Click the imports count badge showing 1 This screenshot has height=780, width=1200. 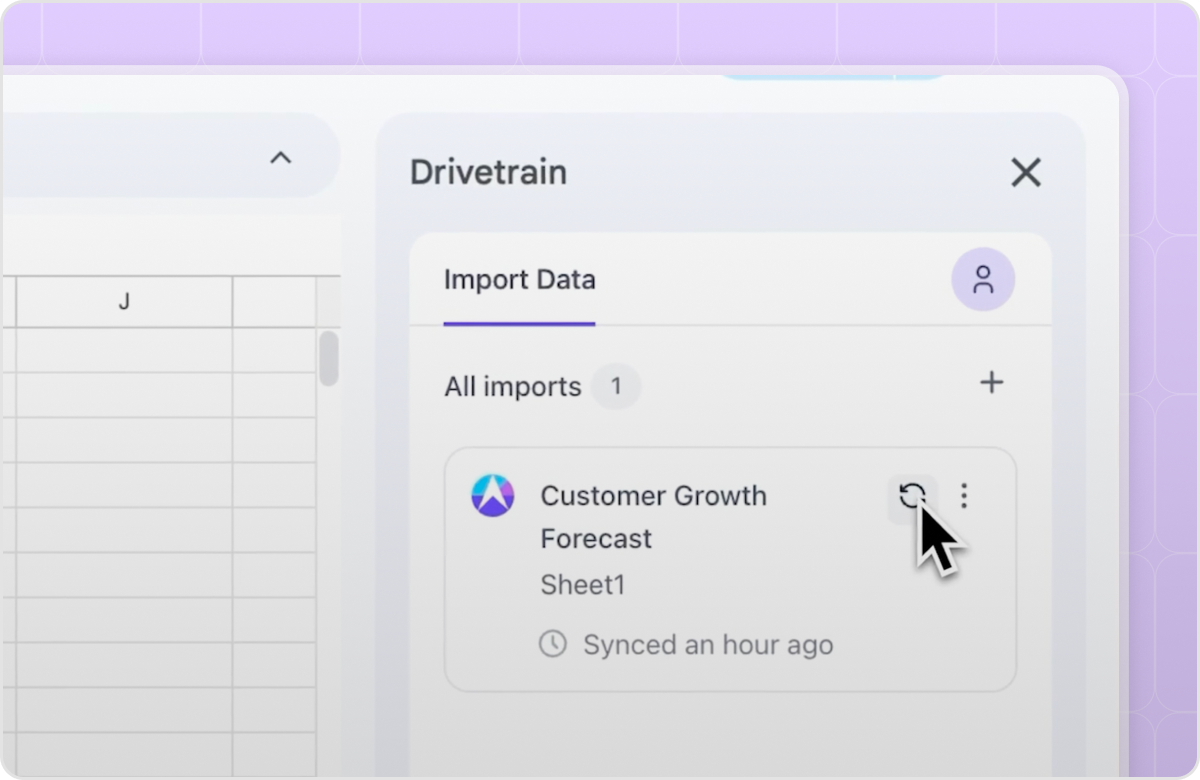point(616,386)
